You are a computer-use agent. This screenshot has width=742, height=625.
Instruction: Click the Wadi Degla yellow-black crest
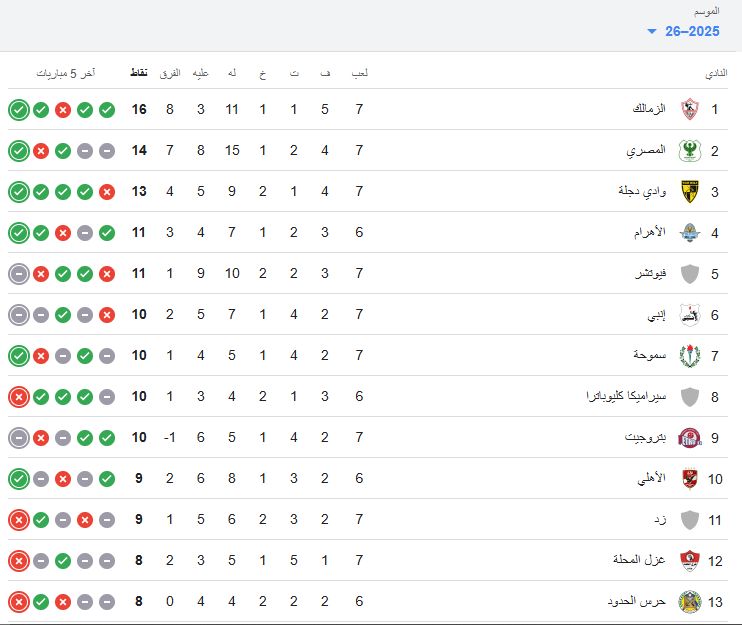pos(689,192)
